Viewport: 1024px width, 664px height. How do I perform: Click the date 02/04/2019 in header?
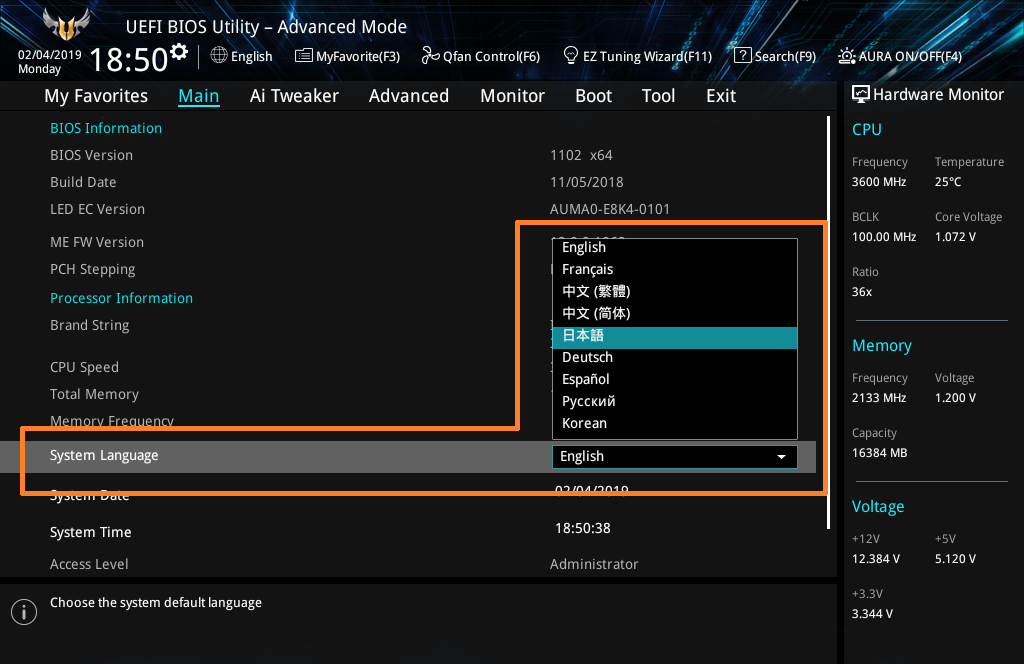pos(50,55)
